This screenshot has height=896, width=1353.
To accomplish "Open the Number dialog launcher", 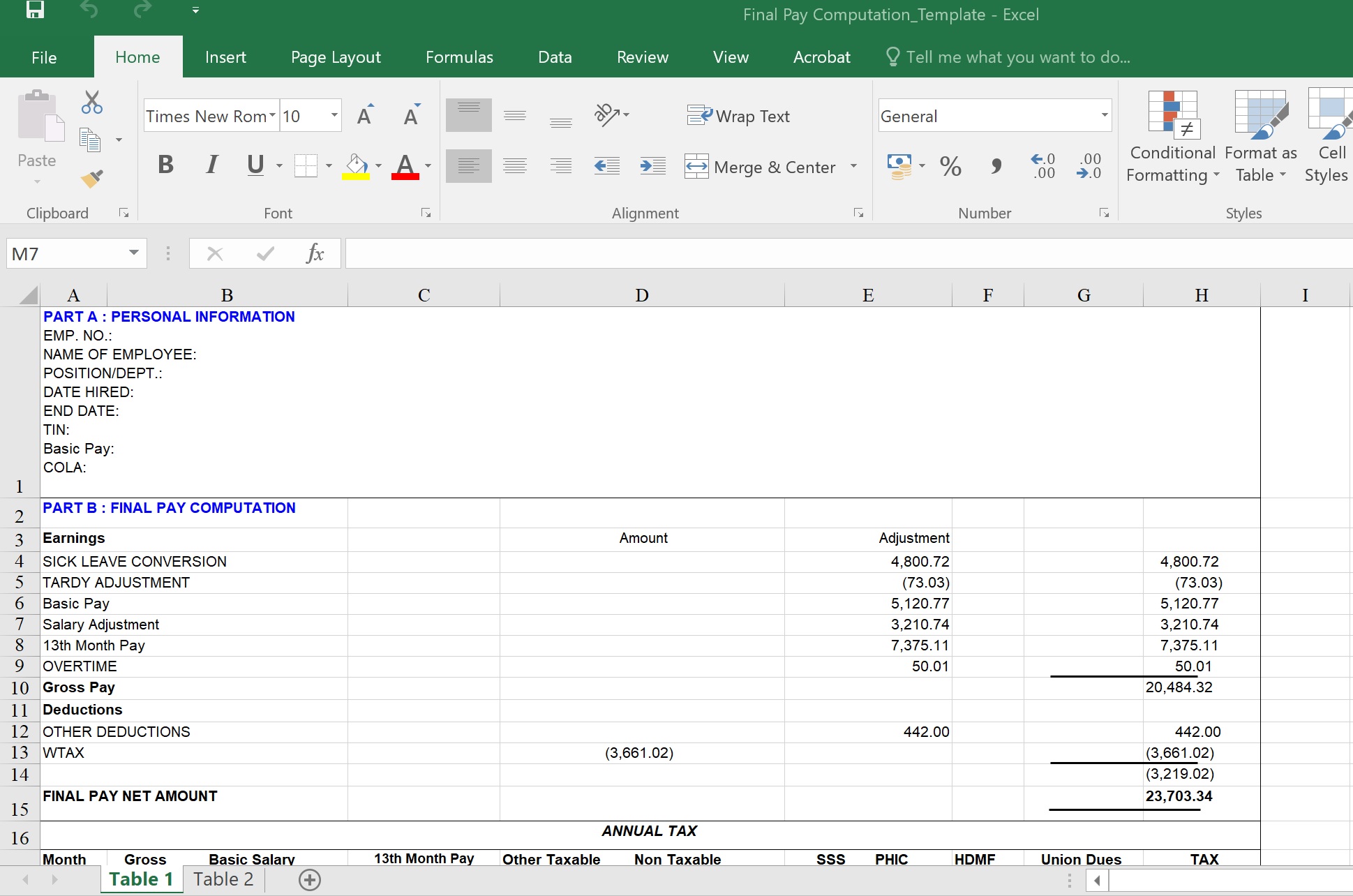I will click(1104, 213).
